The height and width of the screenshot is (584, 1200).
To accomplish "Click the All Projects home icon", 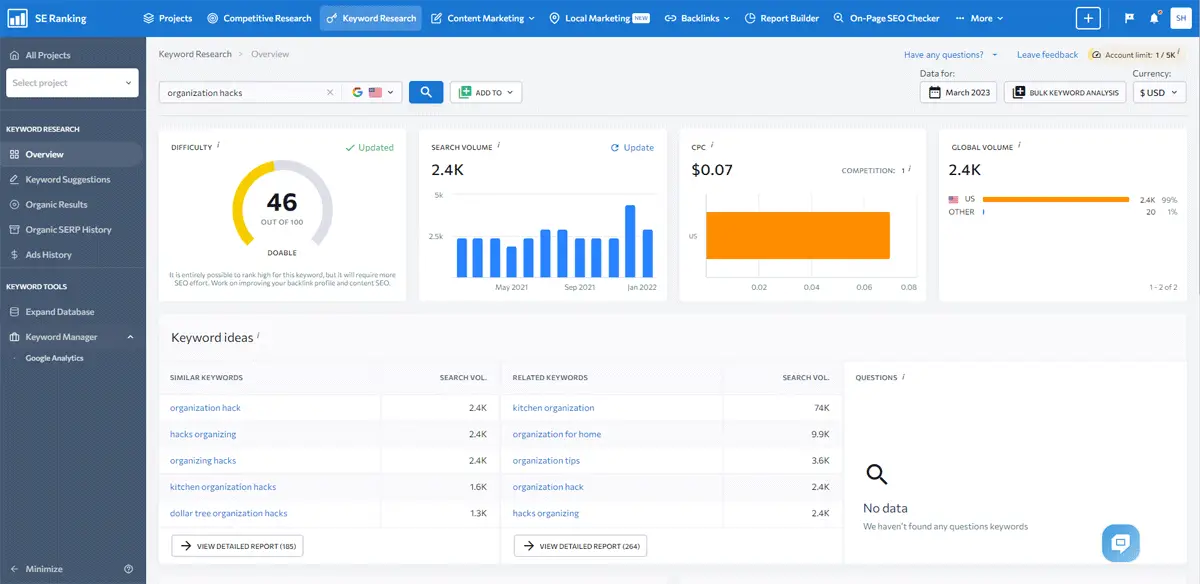I will (x=14, y=56).
